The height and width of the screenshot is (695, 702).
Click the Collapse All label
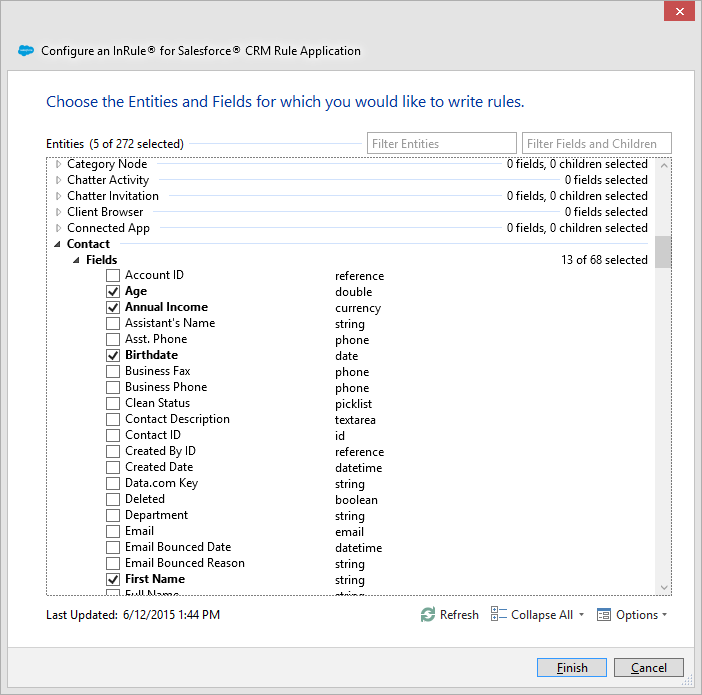click(542, 615)
